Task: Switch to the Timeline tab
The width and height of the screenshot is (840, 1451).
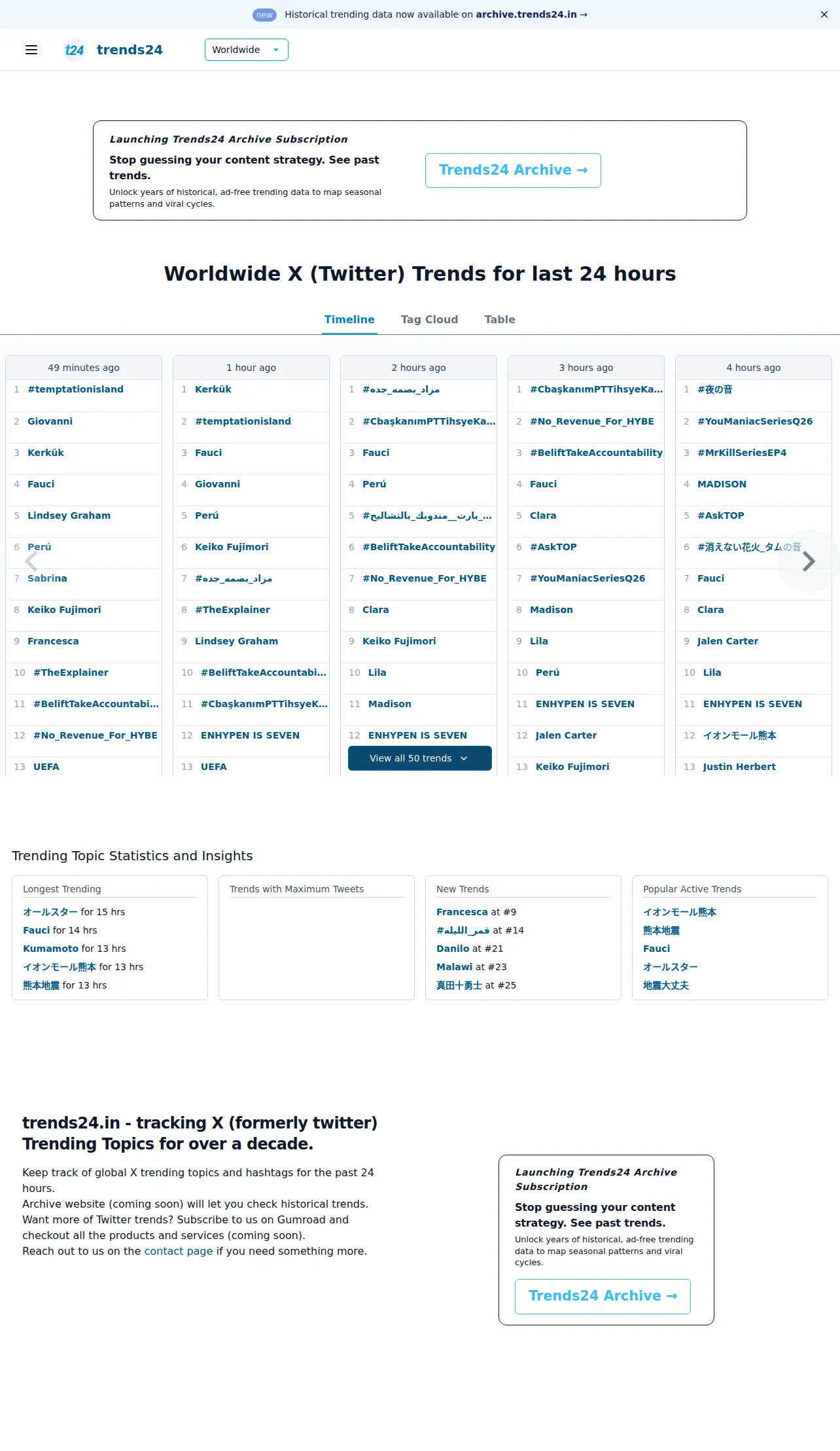Action: tap(349, 319)
